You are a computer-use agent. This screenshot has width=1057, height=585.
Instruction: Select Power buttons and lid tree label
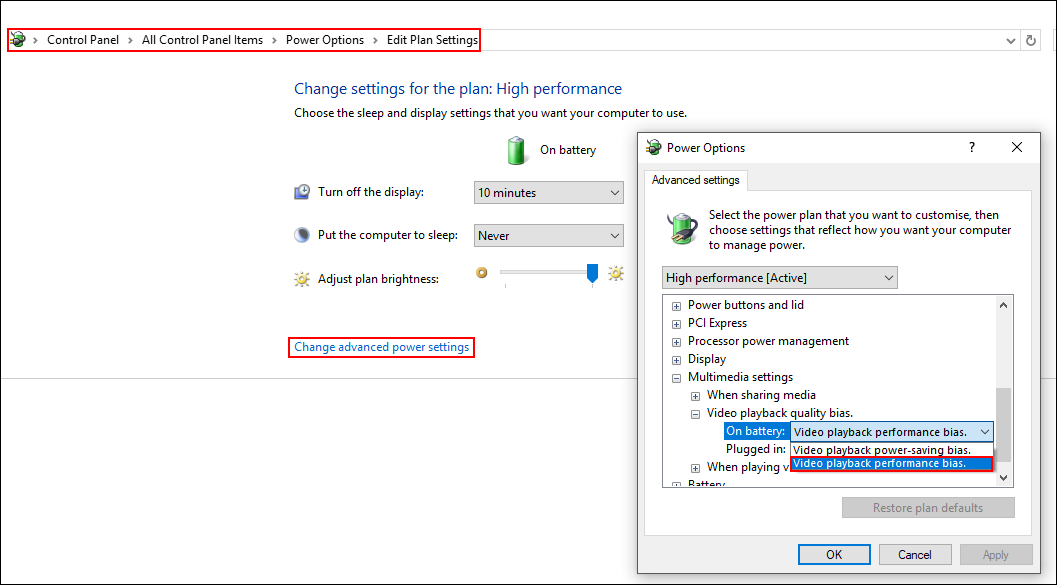point(746,305)
